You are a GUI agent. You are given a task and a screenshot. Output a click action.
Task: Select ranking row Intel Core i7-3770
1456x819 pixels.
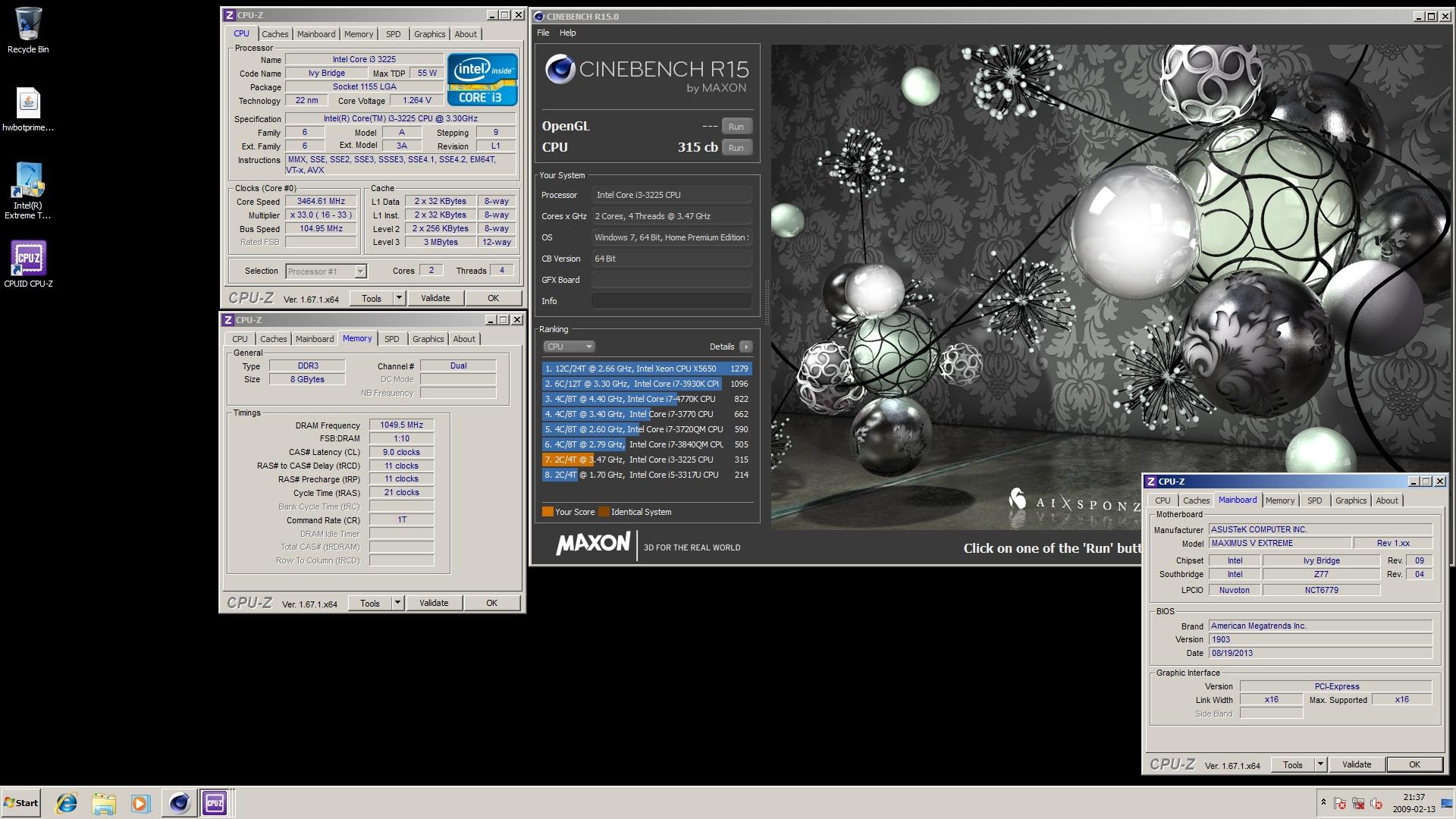[647, 414]
